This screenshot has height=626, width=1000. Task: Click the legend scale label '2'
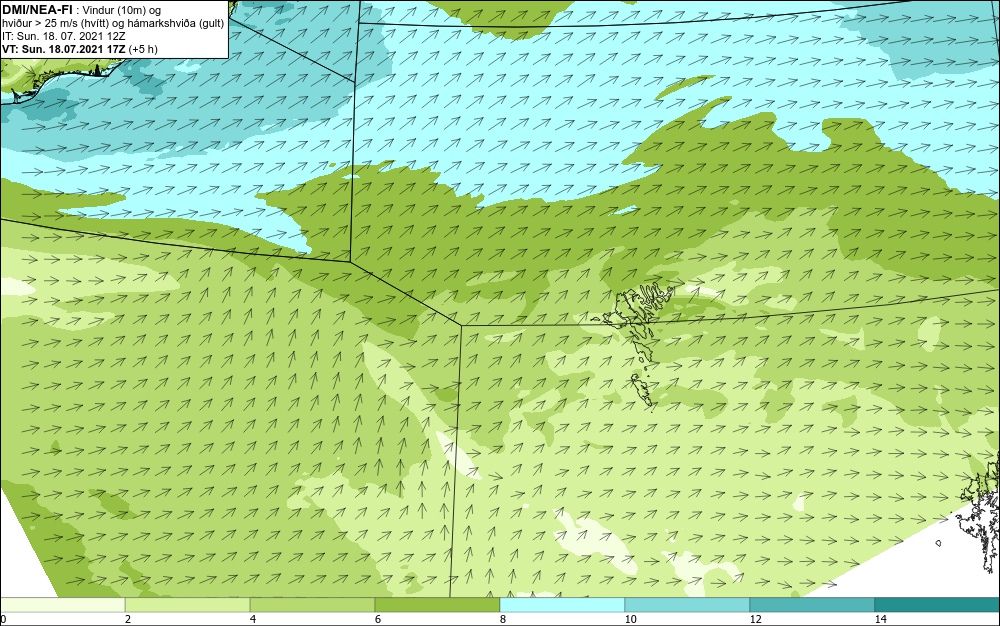[128, 619]
